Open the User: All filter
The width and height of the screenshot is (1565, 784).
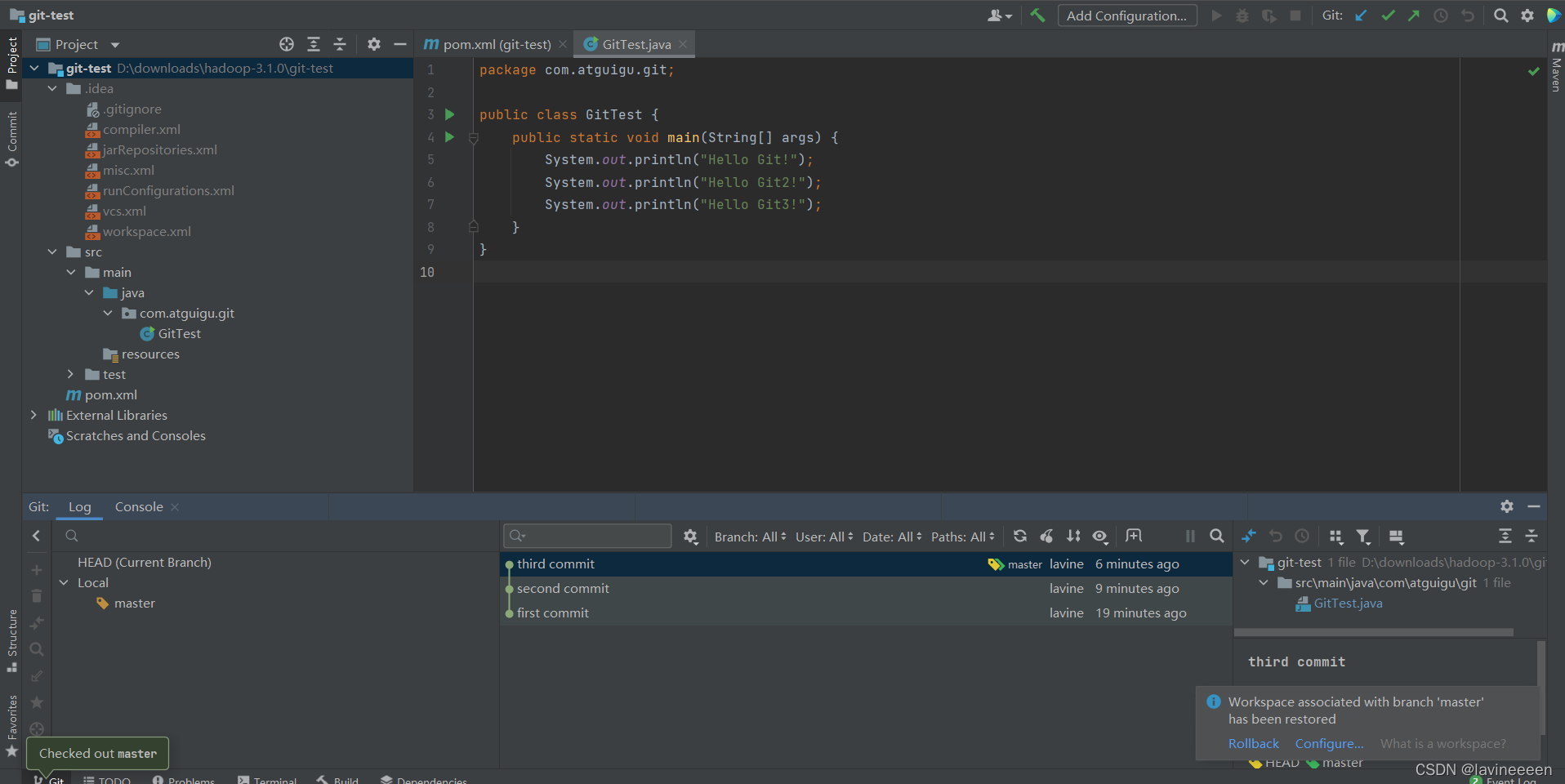824,537
